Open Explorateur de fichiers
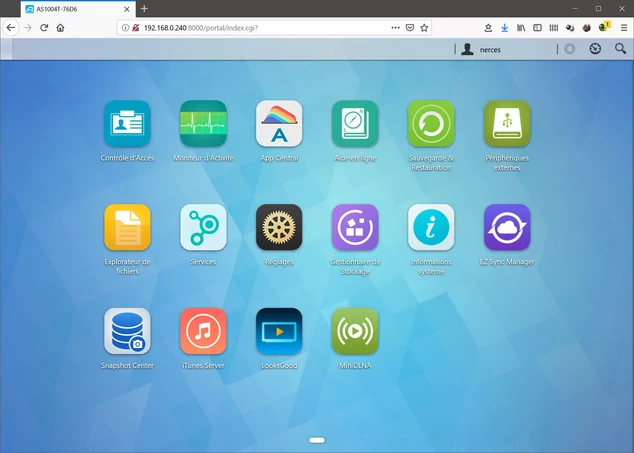This screenshot has width=634, height=453. (127, 227)
